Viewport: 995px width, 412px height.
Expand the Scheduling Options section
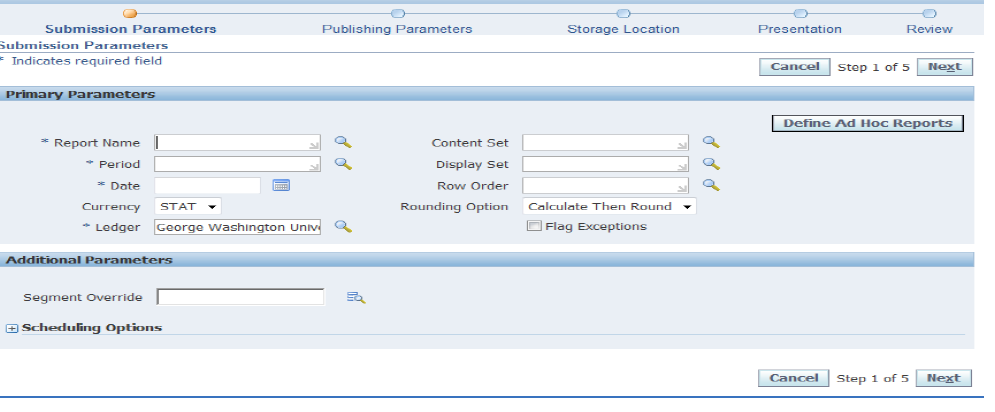(x=12, y=328)
